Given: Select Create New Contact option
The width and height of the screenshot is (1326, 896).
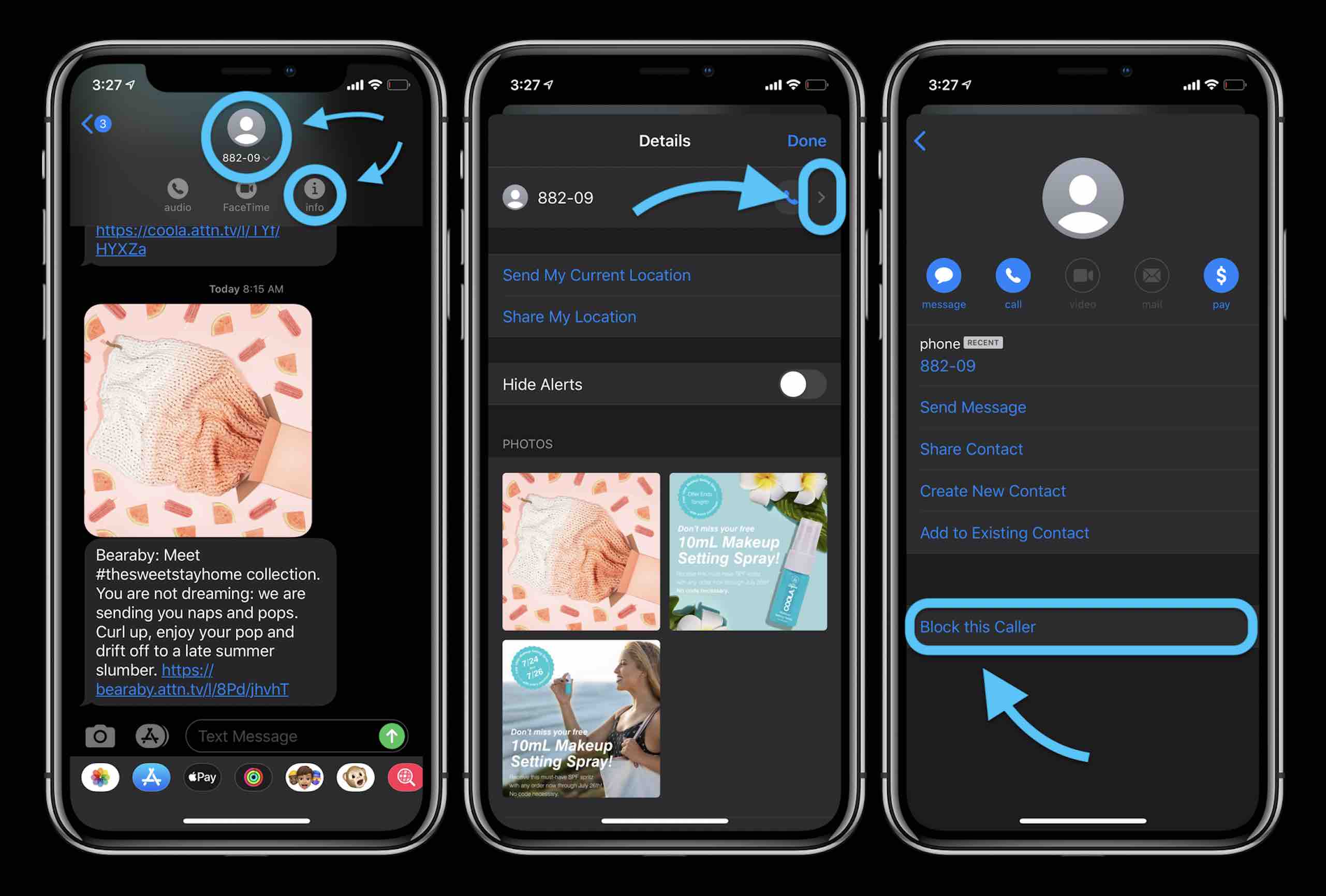Looking at the screenshot, I should click(992, 490).
